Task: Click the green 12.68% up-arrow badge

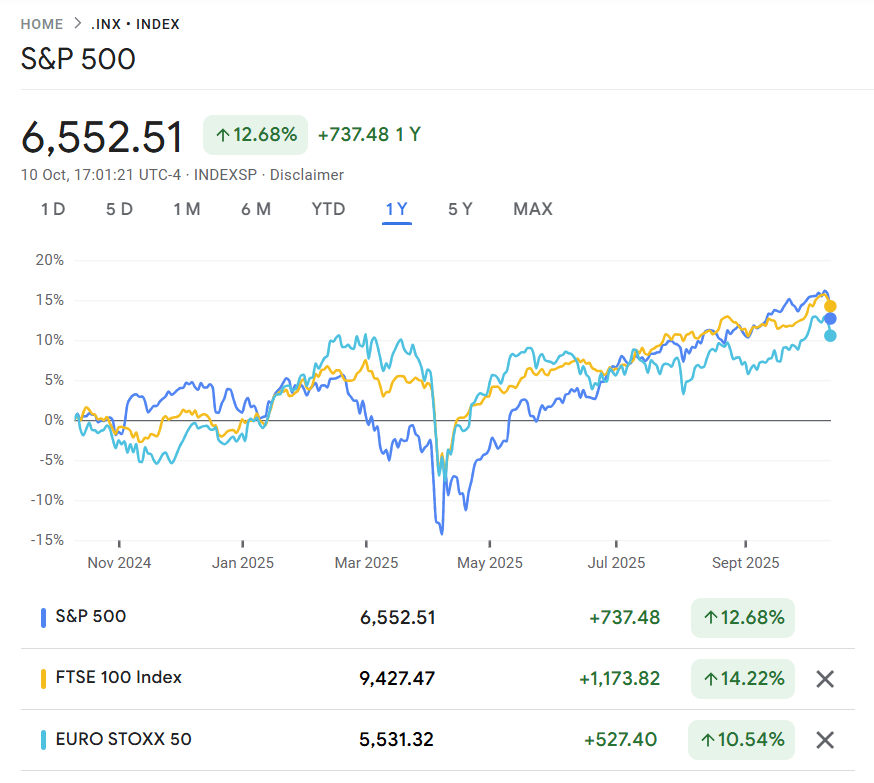Action: pyautogui.click(x=255, y=134)
